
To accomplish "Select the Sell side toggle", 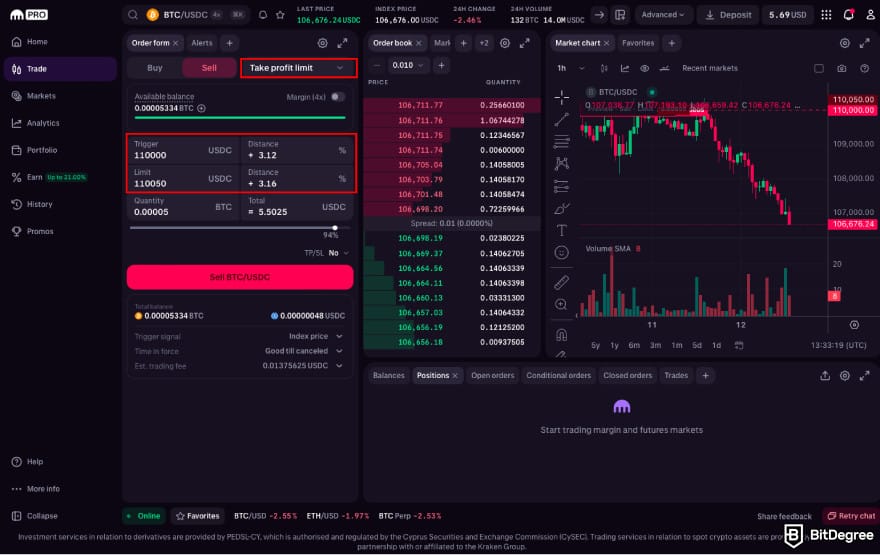I will pos(209,68).
